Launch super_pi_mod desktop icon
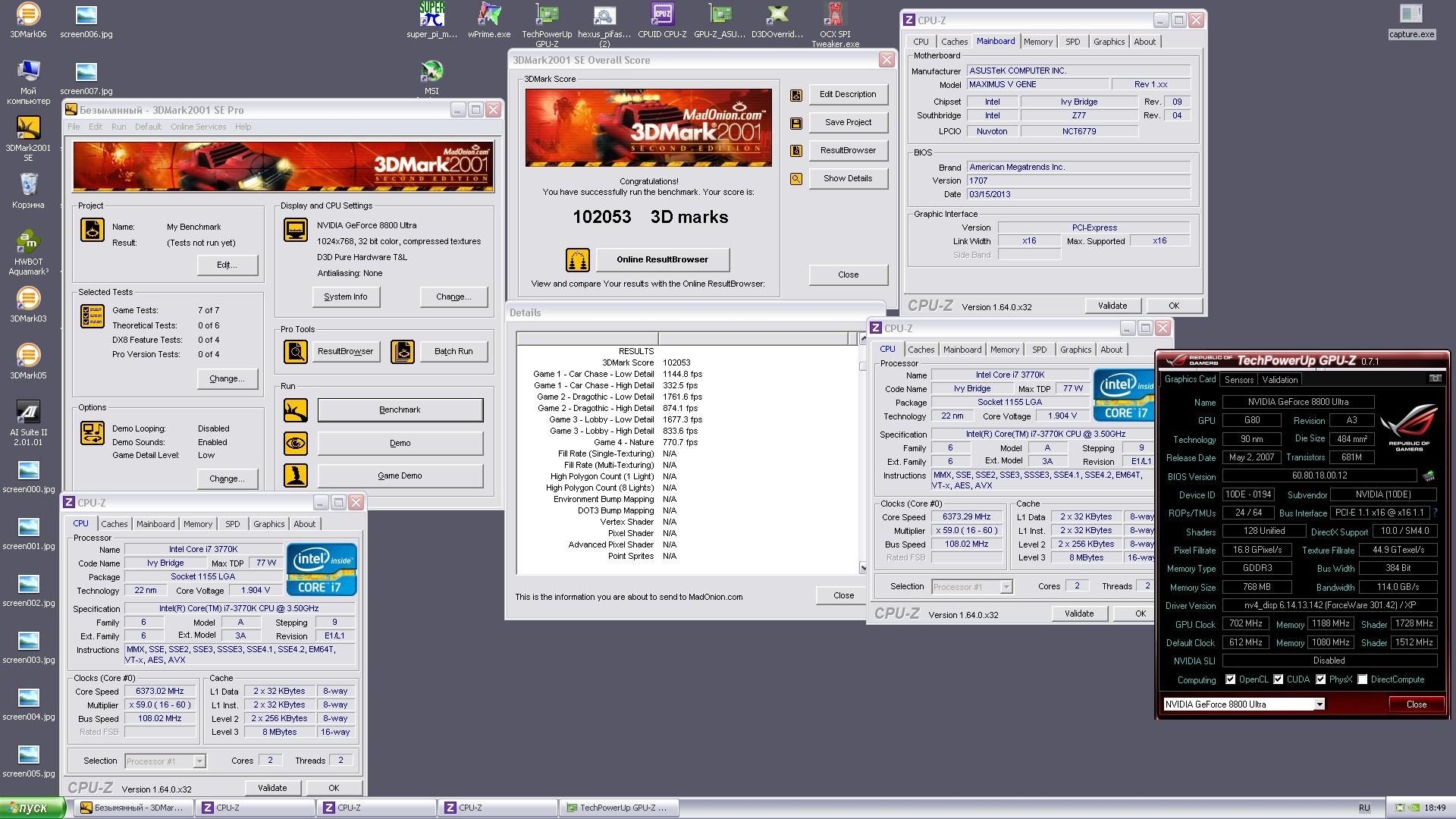This screenshot has height=819, width=1456. (x=431, y=20)
